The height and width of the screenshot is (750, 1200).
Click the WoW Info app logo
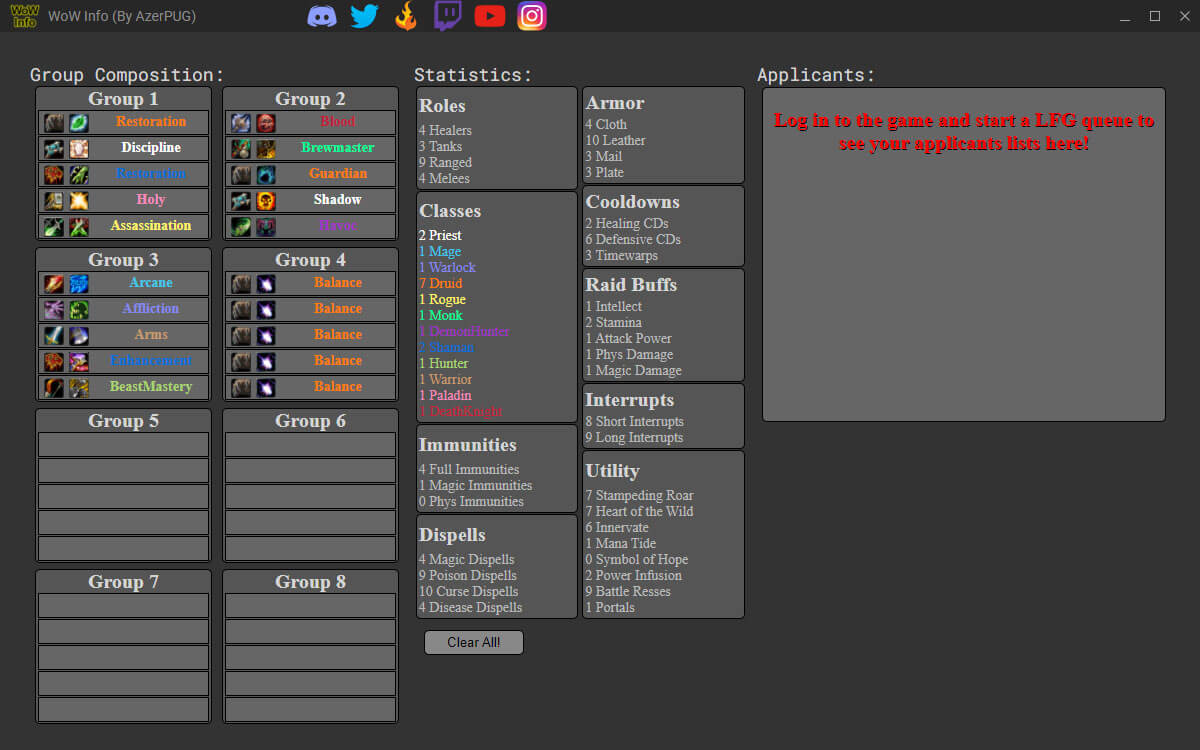coord(24,16)
